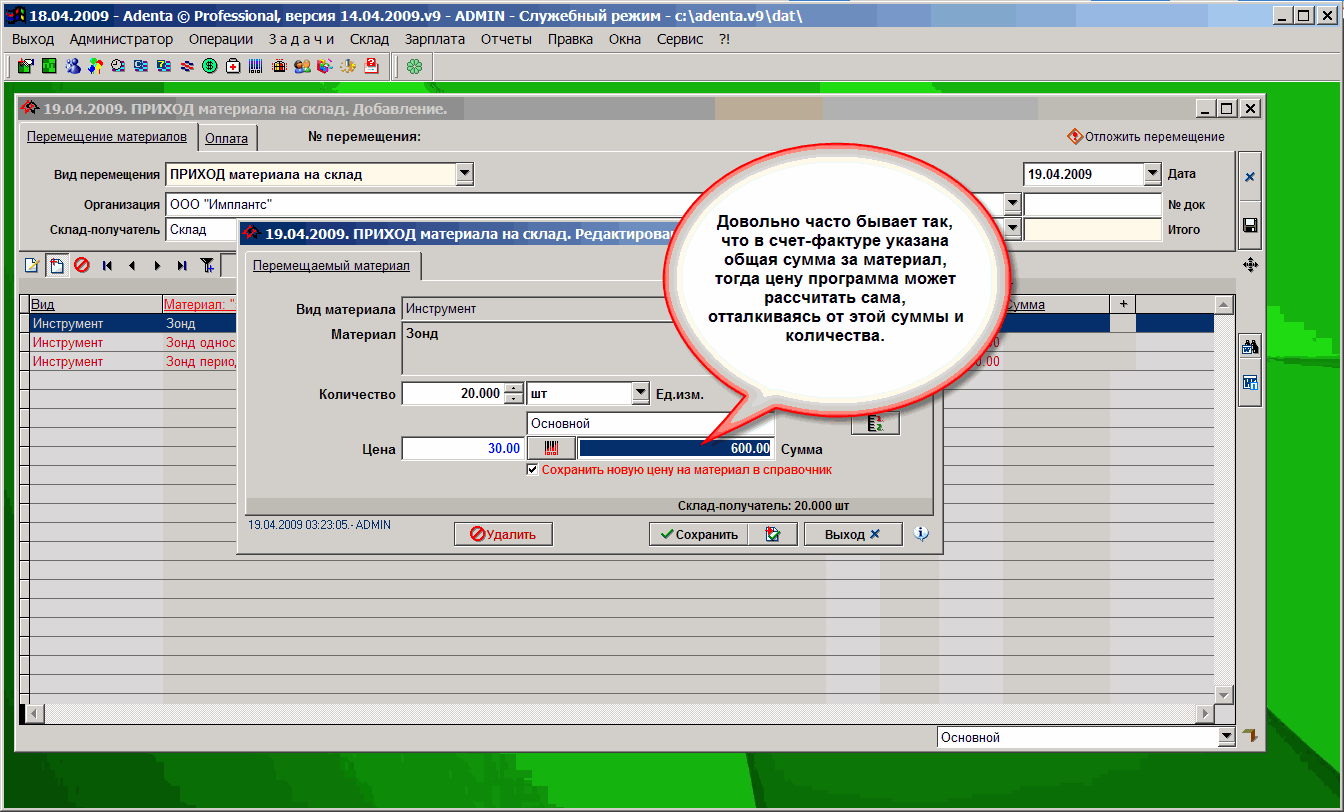Click the first aid kit toolbar icon
This screenshot has height=812, width=1344.
(x=233, y=67)
